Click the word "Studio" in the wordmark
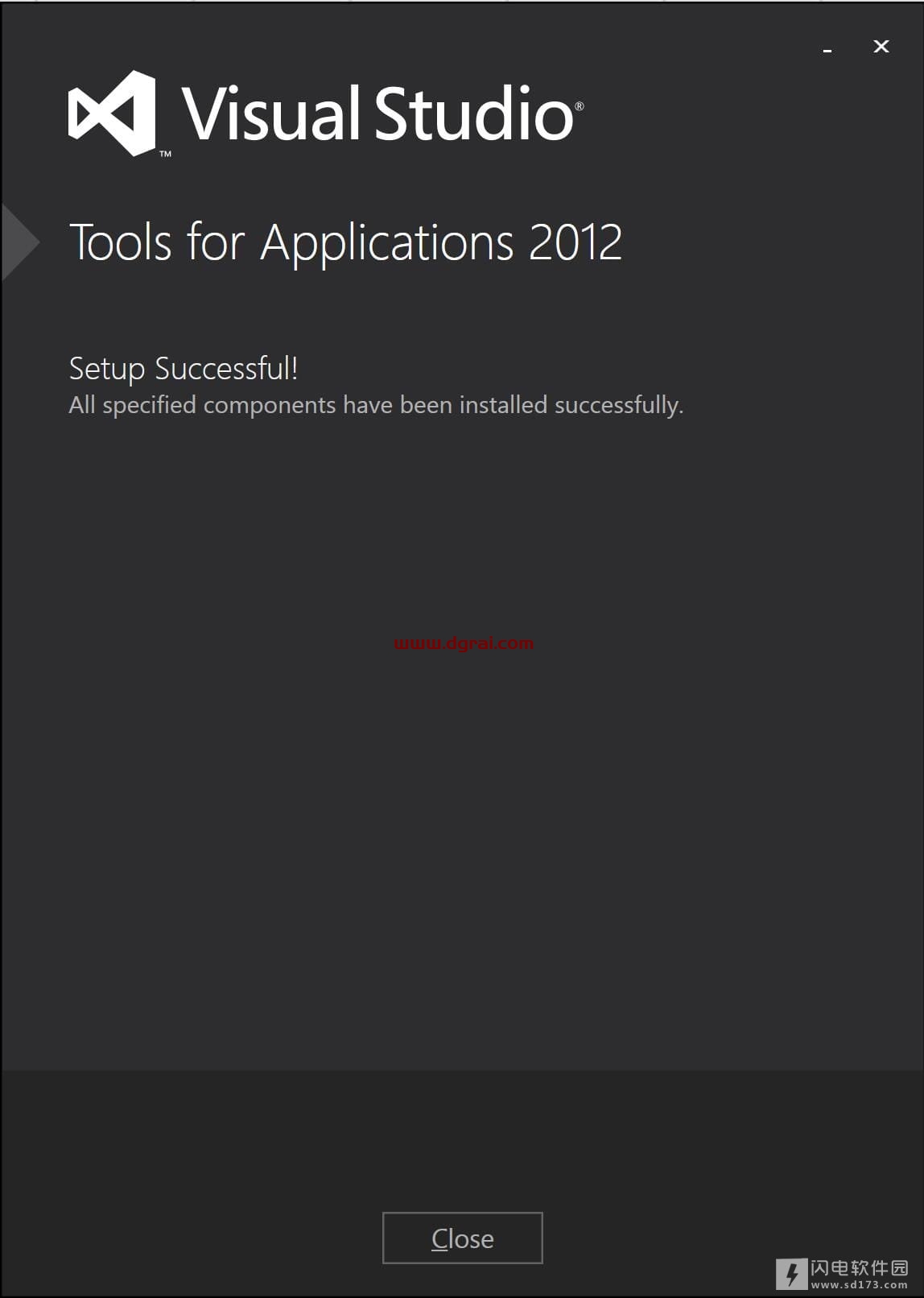This screenshot has height=1298, width=924. (474, 114)
